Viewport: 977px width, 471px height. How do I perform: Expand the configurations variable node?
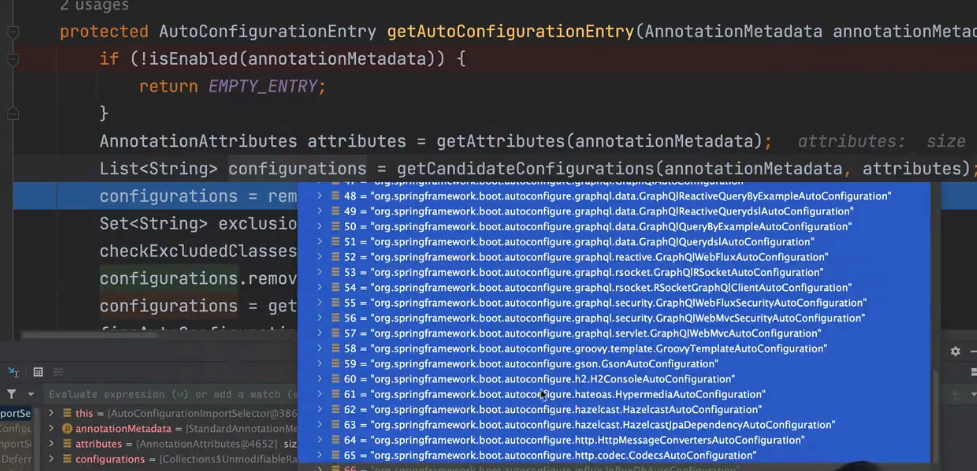click(x=52, y=460)
